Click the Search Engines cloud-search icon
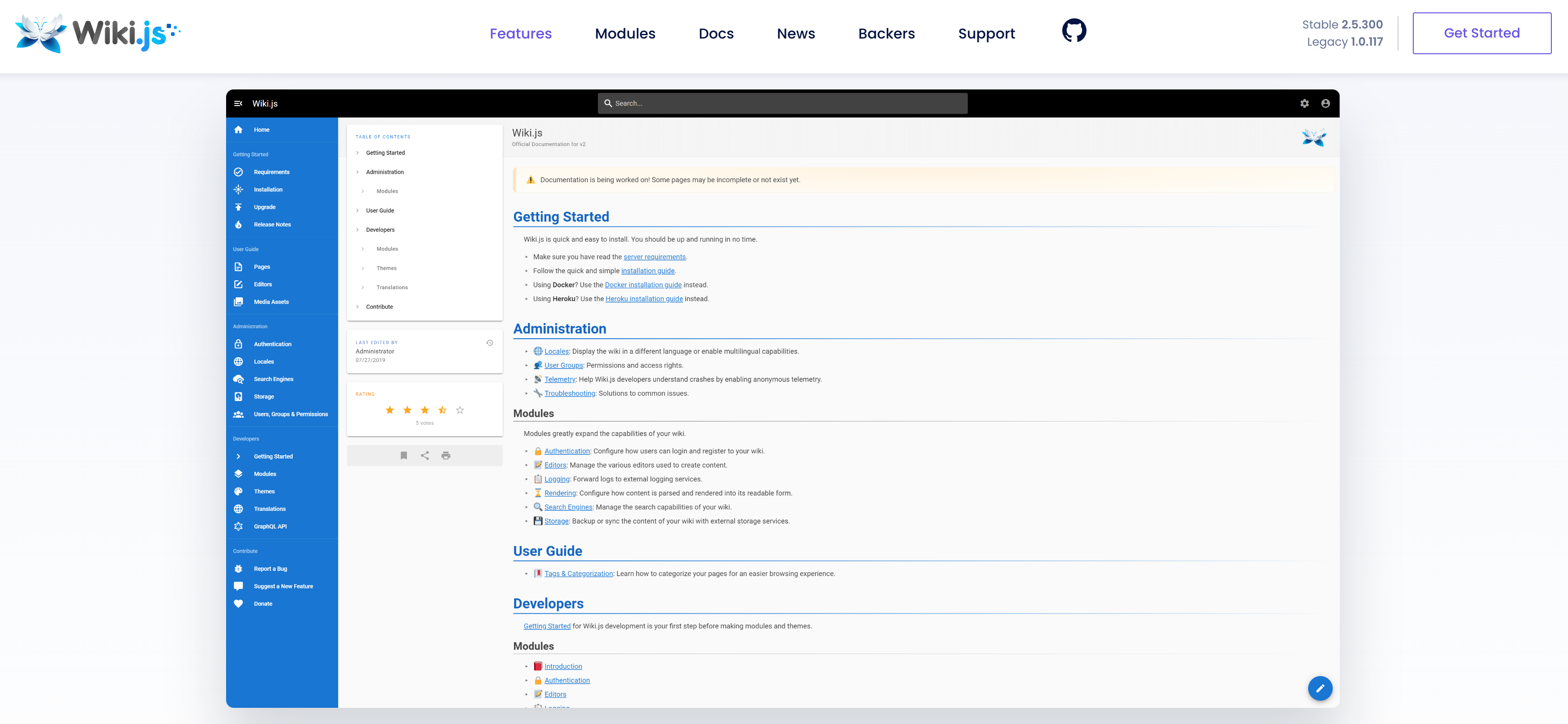Screen dimensions: 1568x724 click(x=238, y=379)
